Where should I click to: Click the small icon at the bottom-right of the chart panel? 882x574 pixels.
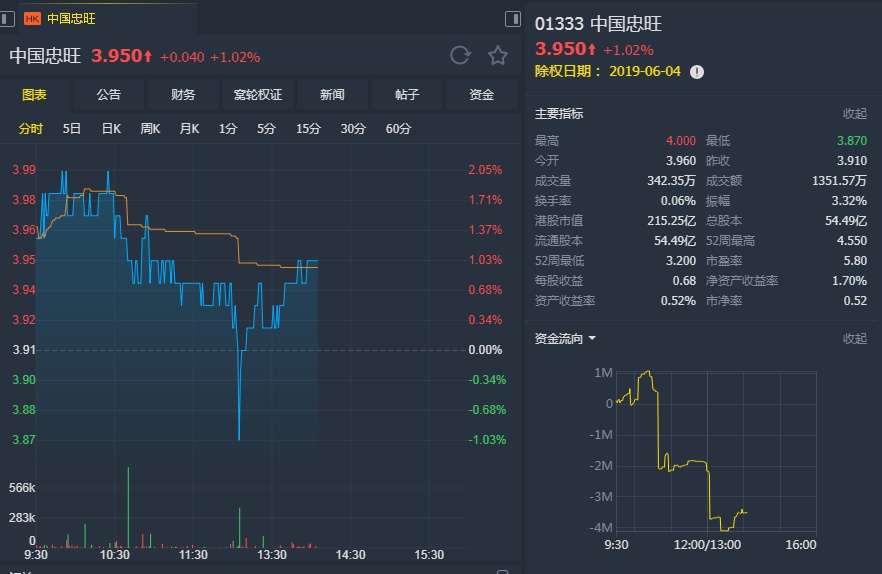click(x=503, y=570)
